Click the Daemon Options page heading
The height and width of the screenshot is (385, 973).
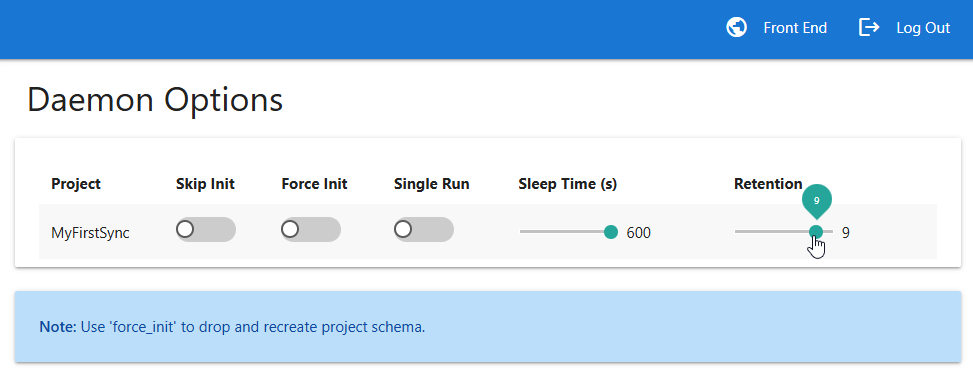pos(155,100)
